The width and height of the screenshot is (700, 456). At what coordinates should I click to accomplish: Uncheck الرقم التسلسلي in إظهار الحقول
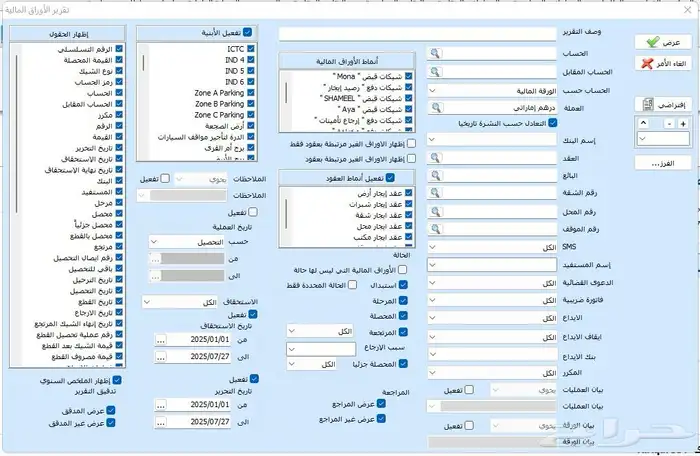[x=119, y=49]
